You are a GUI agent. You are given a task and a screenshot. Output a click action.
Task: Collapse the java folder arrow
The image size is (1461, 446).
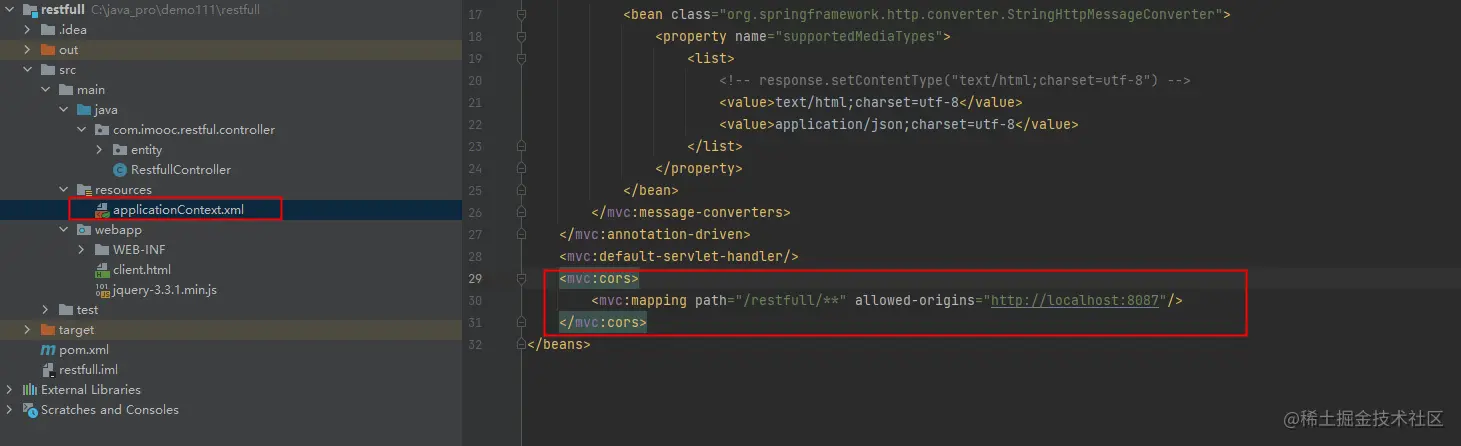pyautogui.click(x=64, y=110)
